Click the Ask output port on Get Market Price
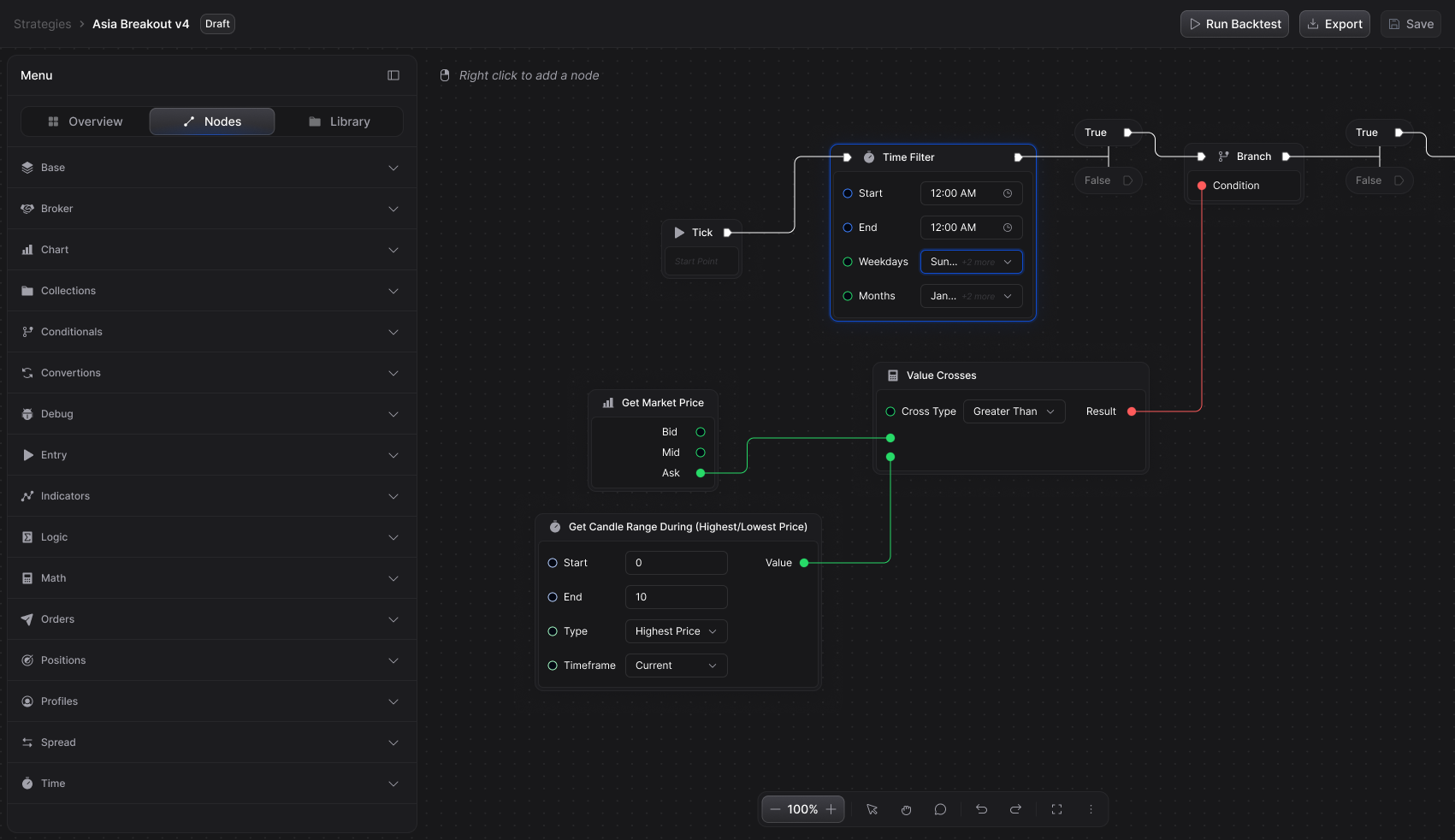 (700, 472)
